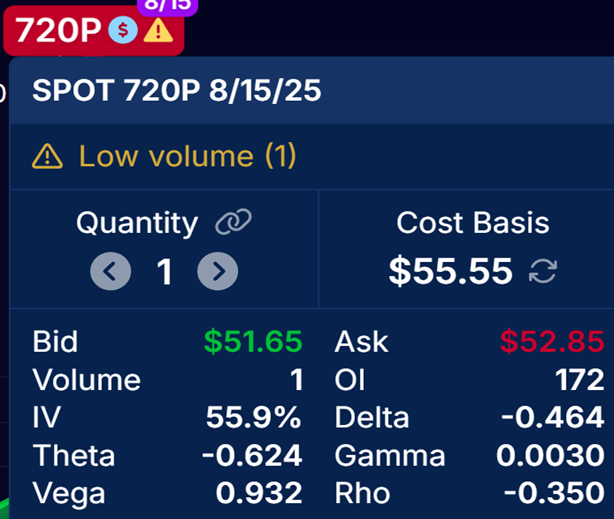614x519 pixels.
Task: Click the $55.55 cost basis value
Action: [451, 271]
